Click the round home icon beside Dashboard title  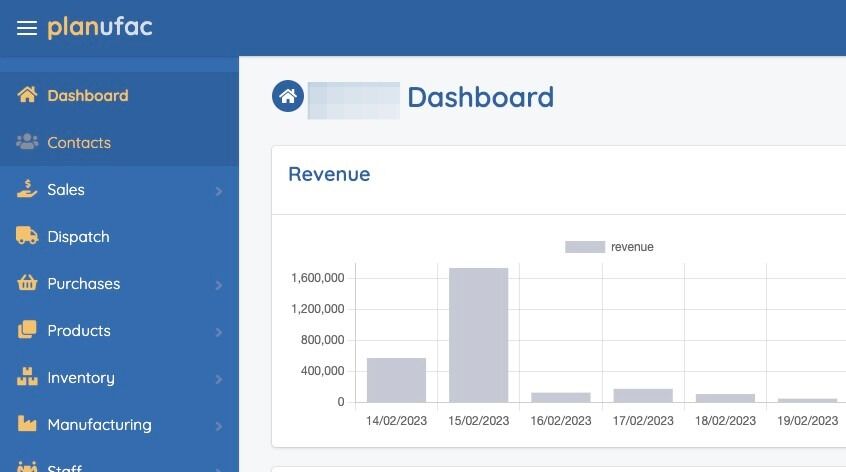(x=288, y=97)
